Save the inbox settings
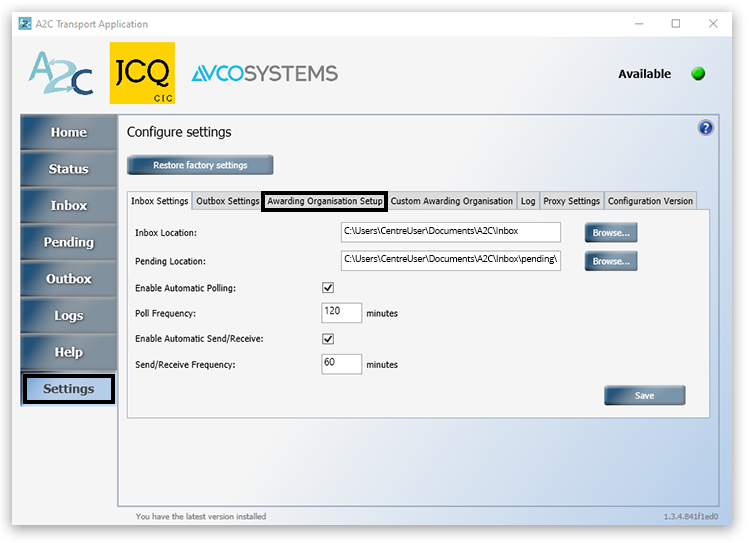750x543 pixels. (644, 396)
